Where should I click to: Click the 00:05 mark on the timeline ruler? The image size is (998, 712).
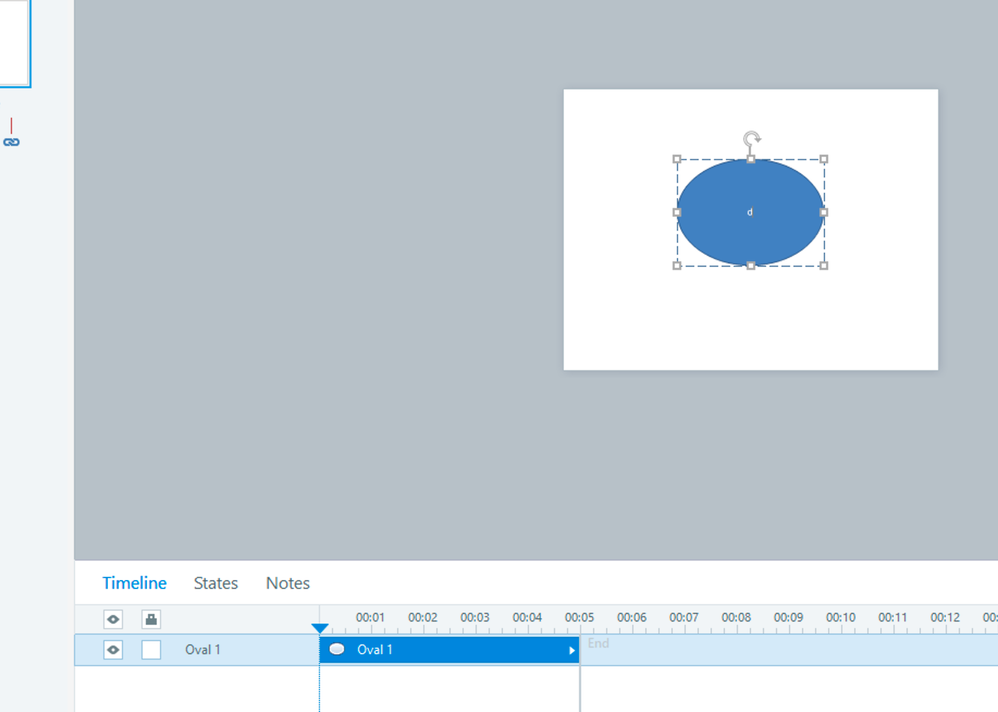point(579,617)
